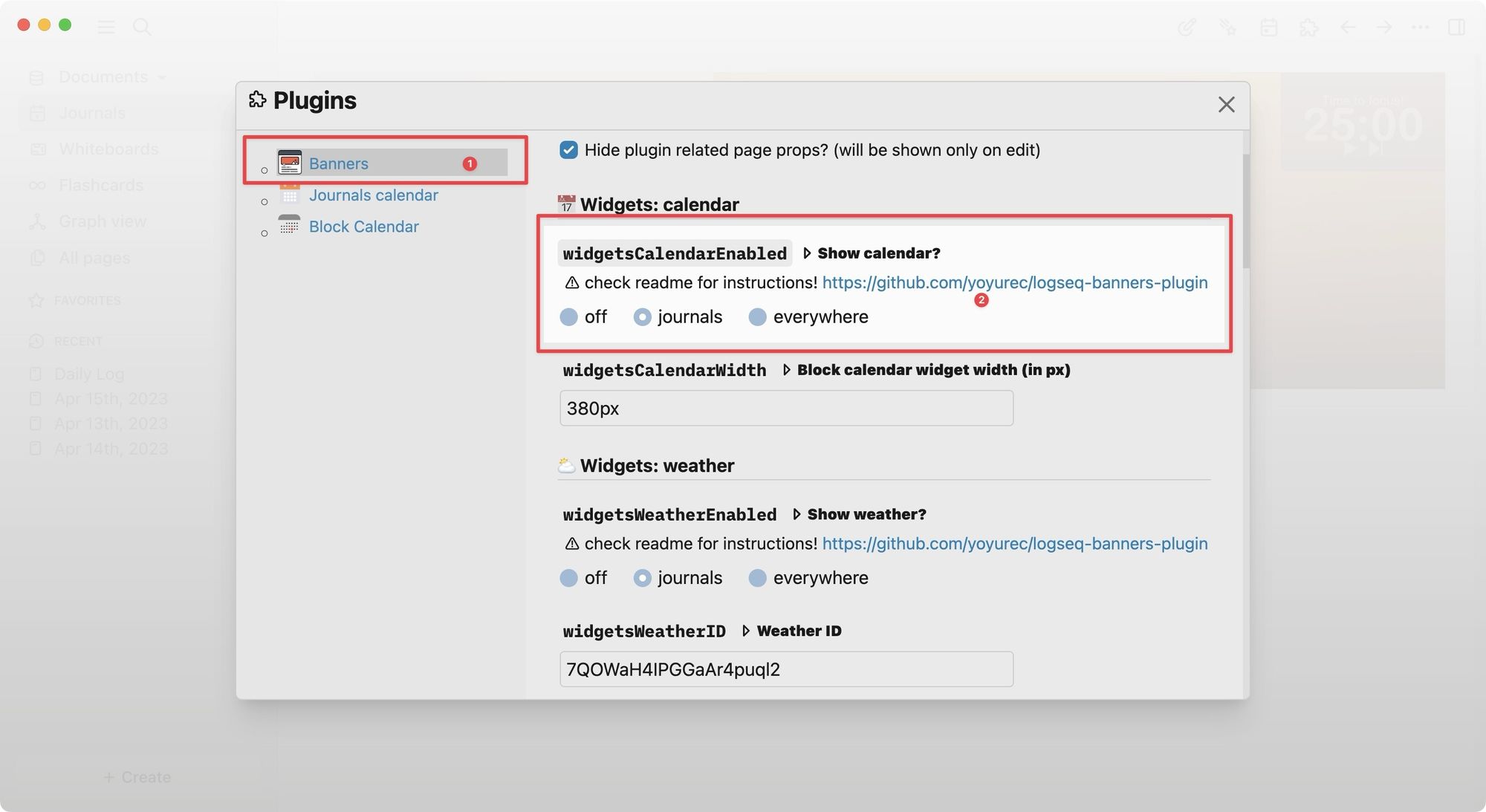Viewport: 1486px width, 812px height.
Task: Edit the widgetsWeatherID input field
Action: (x=785, y=668)
